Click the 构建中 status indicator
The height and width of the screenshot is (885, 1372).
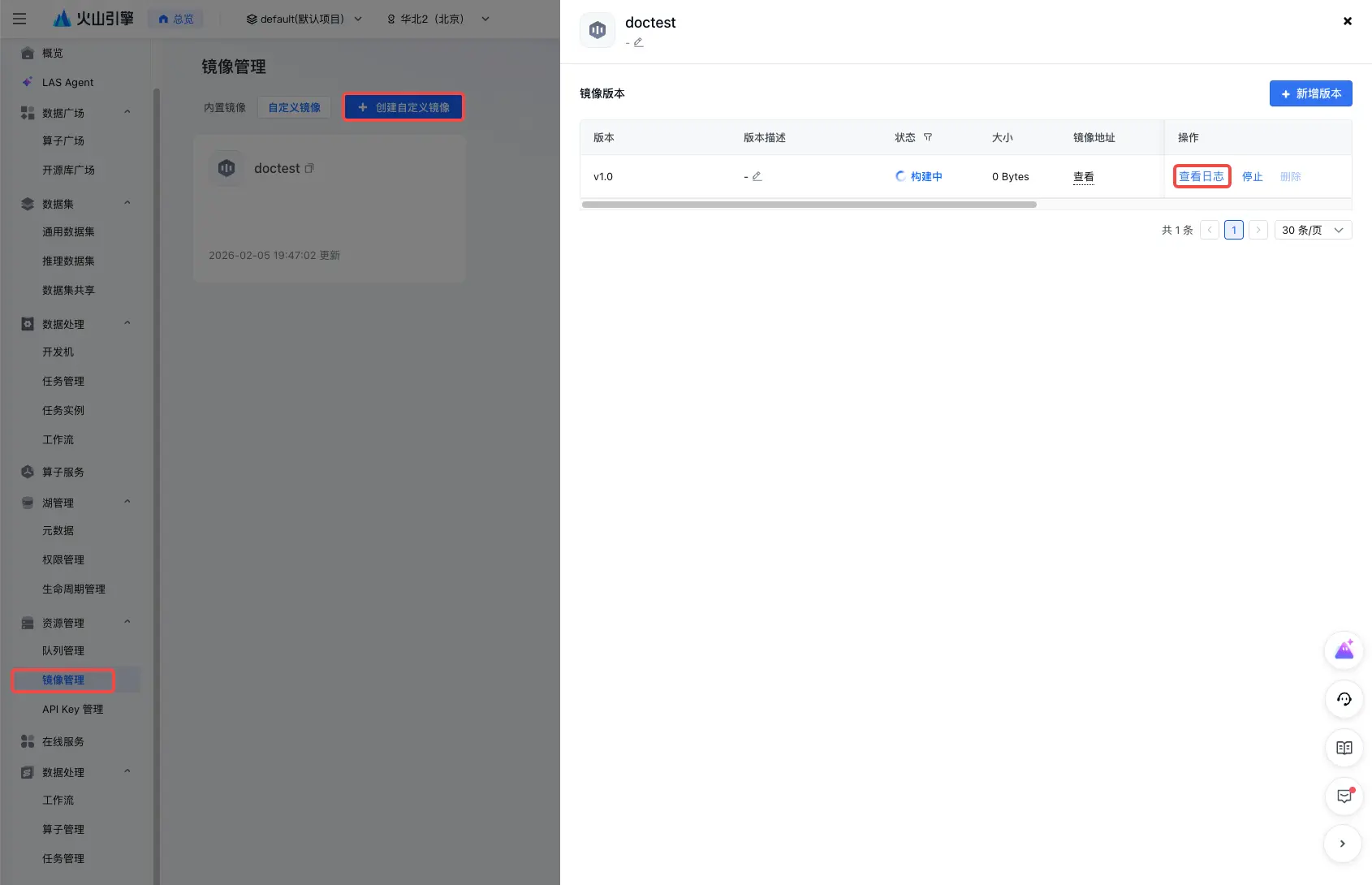point(918,176)
